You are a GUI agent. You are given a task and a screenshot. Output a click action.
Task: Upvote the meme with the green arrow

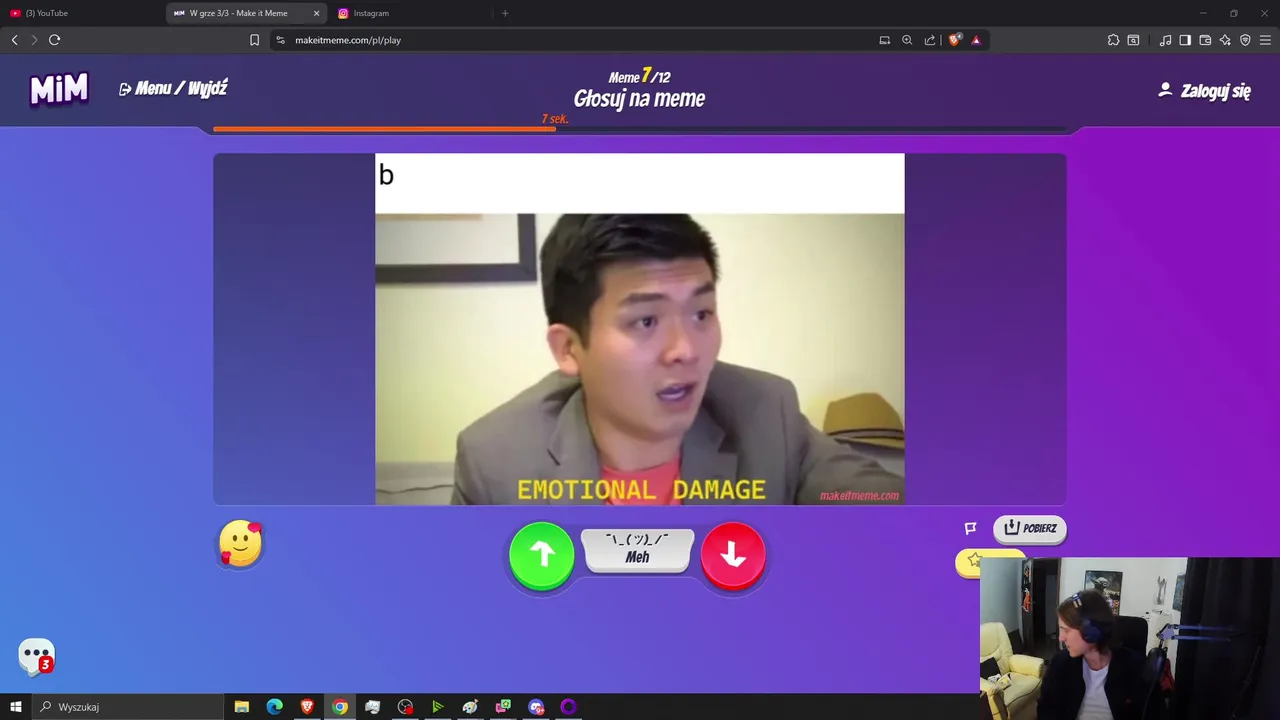(x=541, y=555)
